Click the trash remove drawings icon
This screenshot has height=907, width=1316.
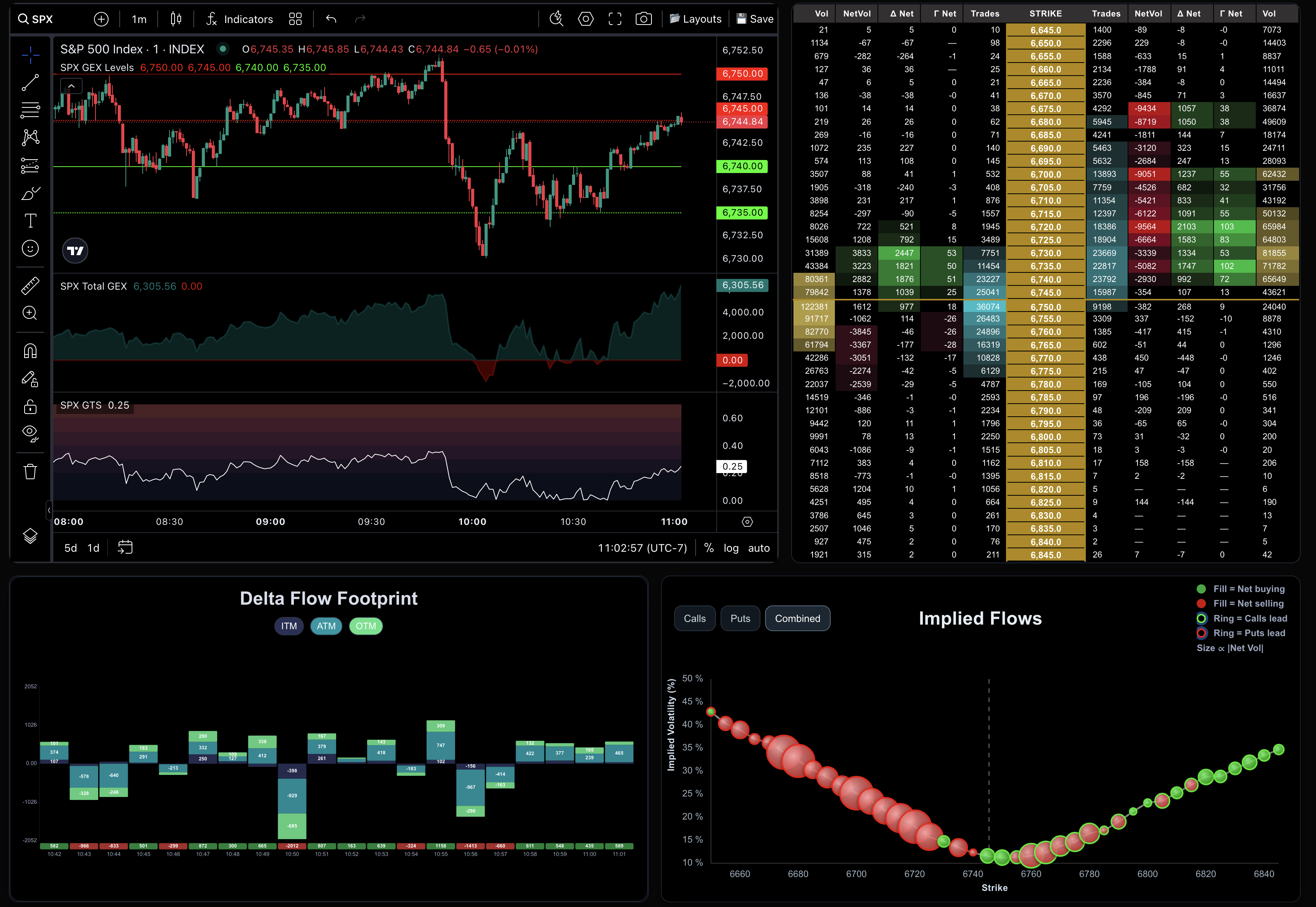click(30, 472)
